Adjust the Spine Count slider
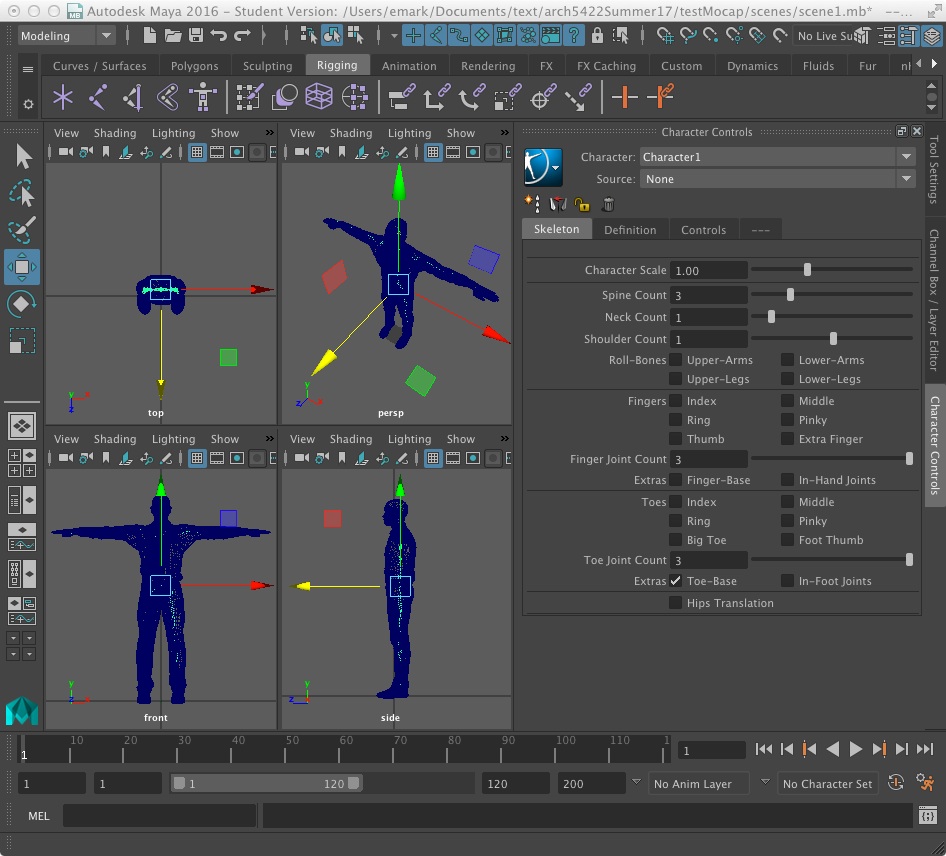The width and height of the screenshot is (946, 856). [790, 295]
